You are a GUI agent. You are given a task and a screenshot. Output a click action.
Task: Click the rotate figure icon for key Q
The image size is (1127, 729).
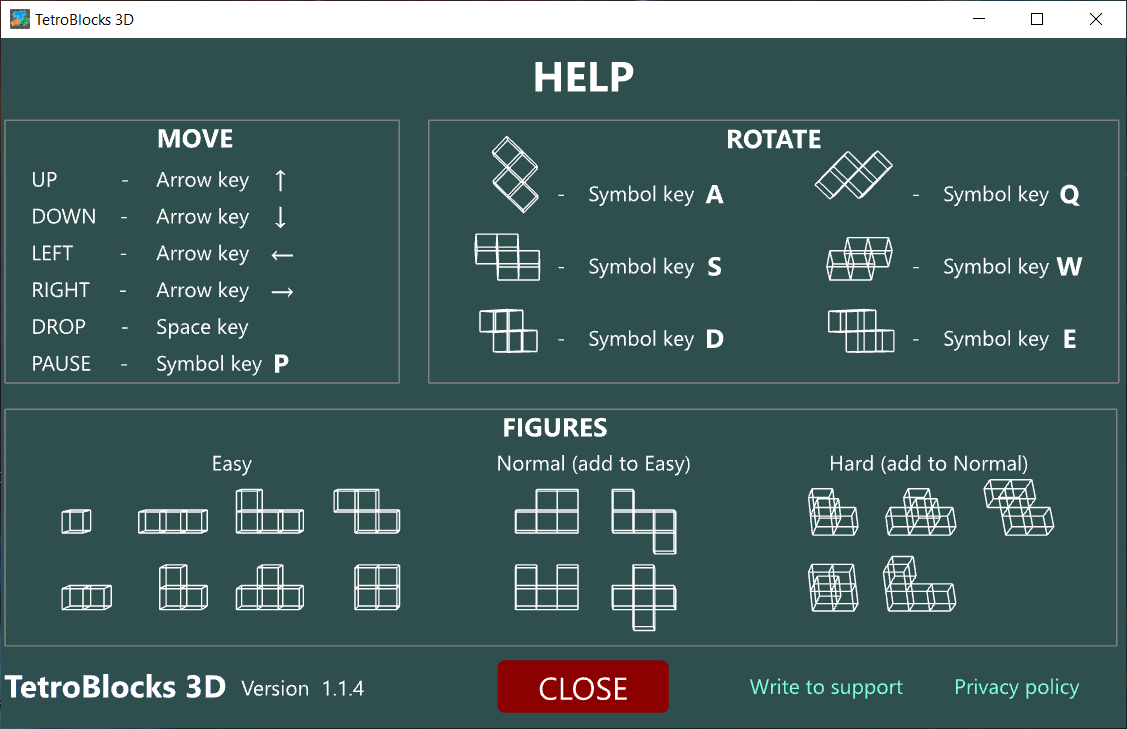coord(853,175)
